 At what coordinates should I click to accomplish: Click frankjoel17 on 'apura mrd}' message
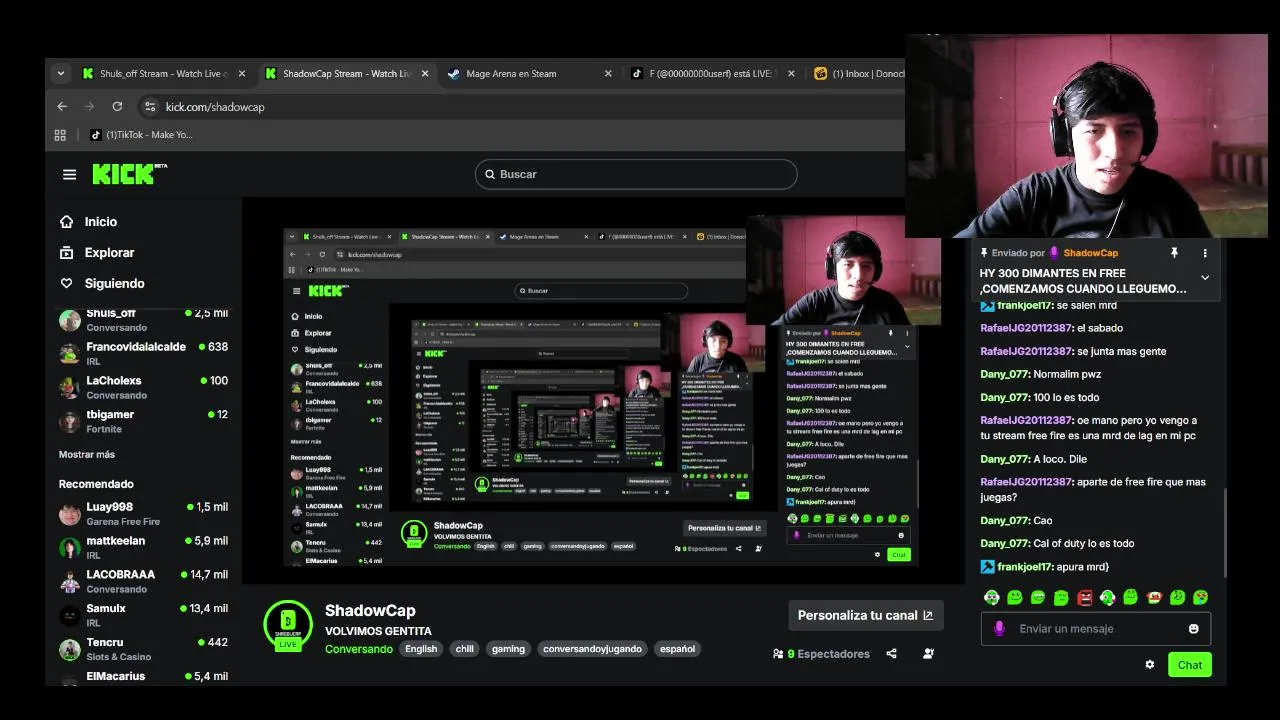click(x=1025, y=567)
